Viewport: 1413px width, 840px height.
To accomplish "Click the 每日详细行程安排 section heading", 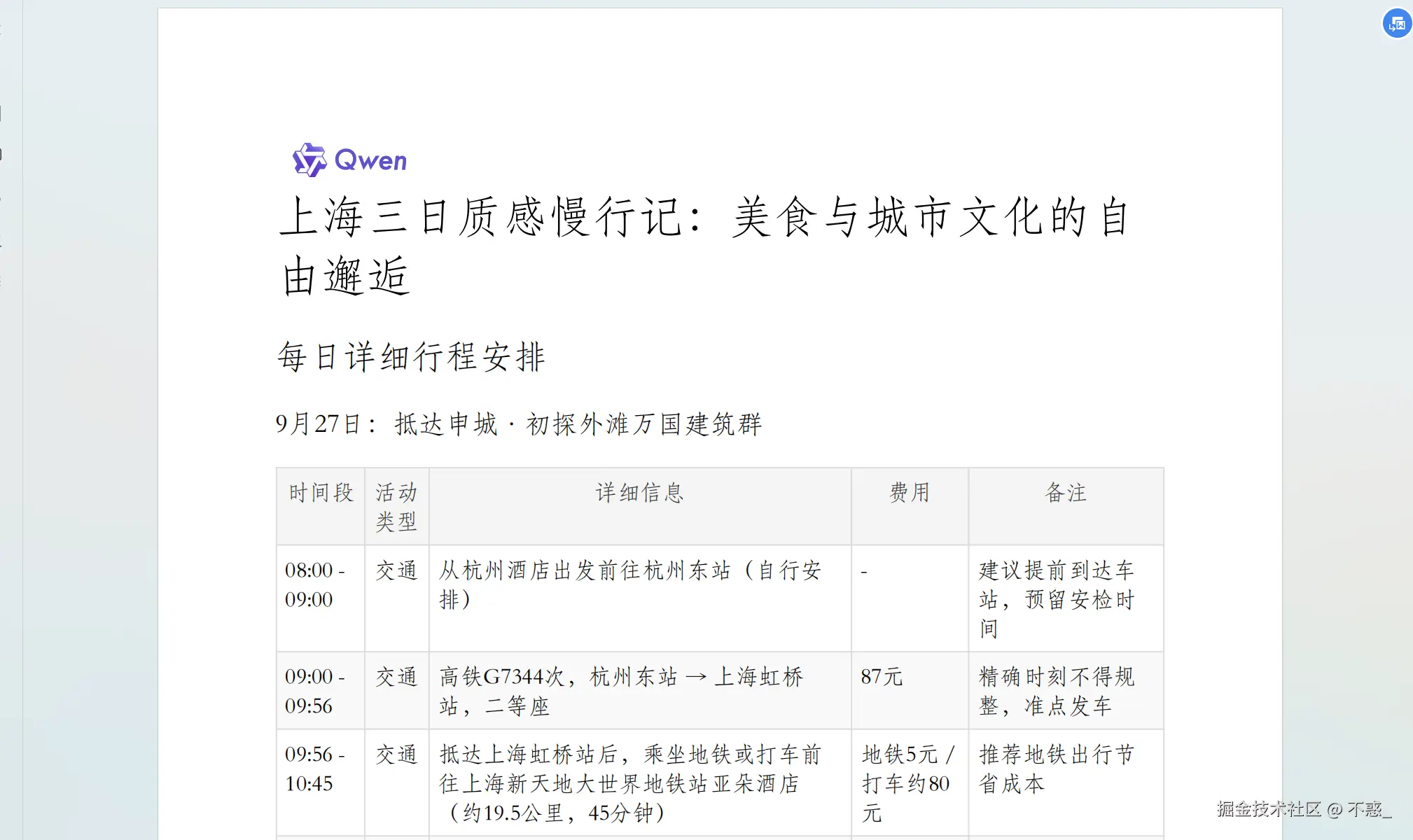I will pos(411,357).
